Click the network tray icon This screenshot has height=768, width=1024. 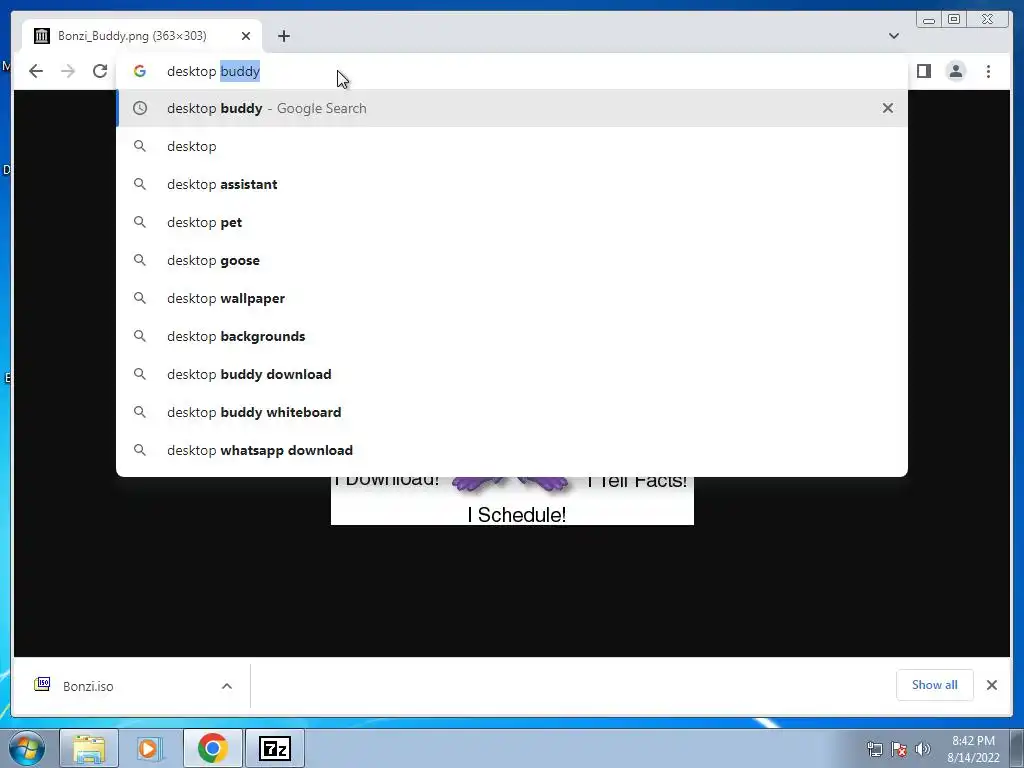point(874,749)
